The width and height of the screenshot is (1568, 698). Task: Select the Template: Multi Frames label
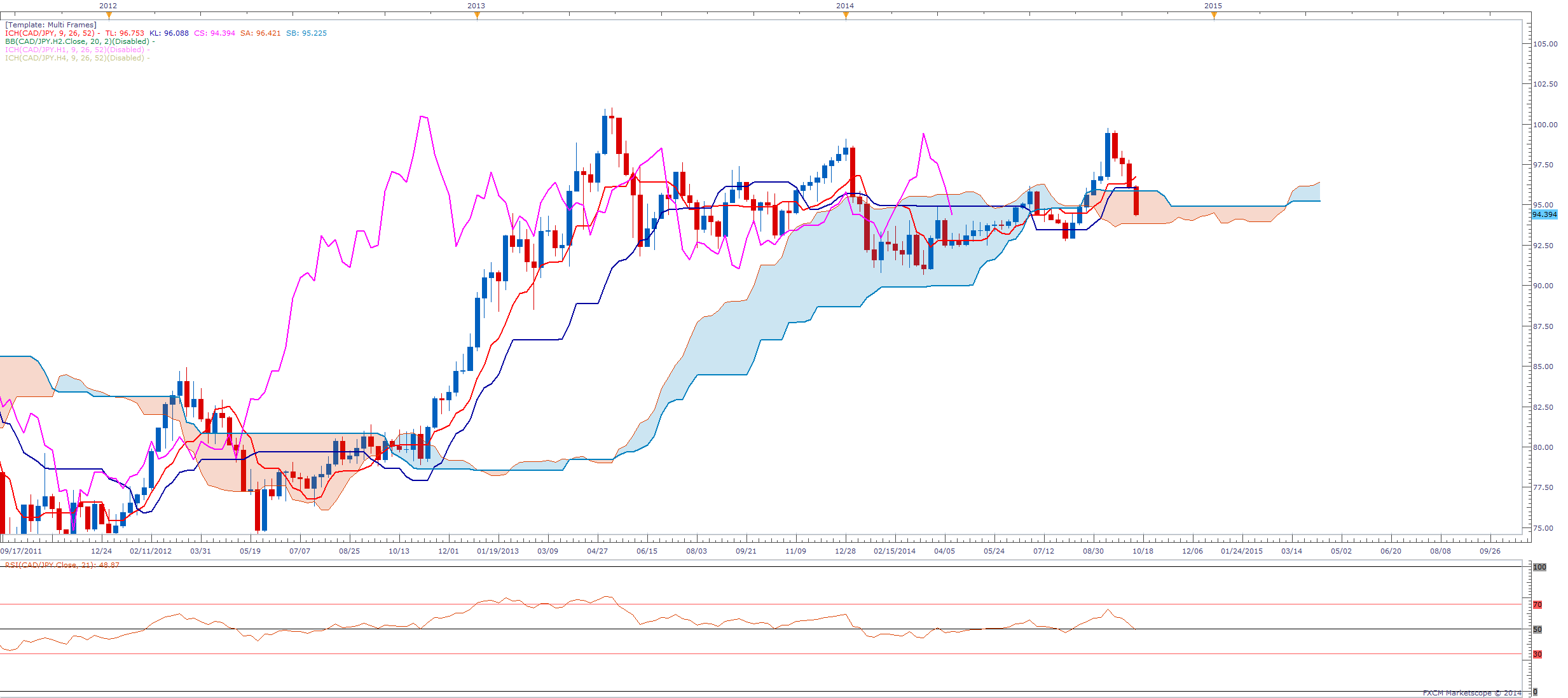pos(51,25)
